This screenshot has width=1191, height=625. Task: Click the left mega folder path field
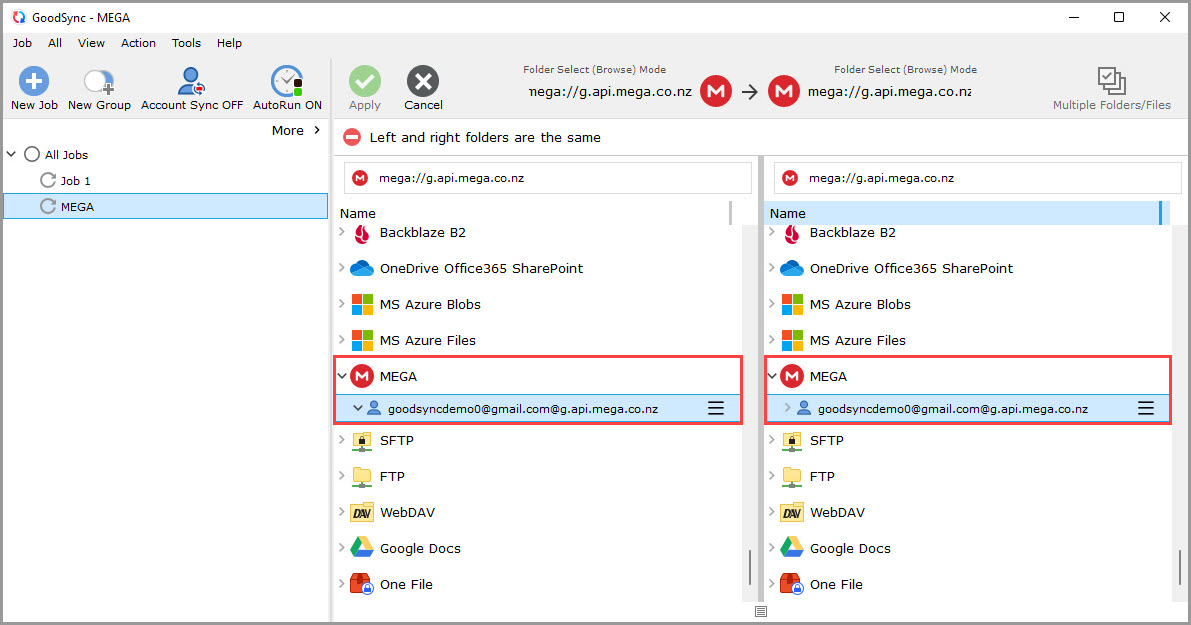pyautogui.click(x=547, y=177)
